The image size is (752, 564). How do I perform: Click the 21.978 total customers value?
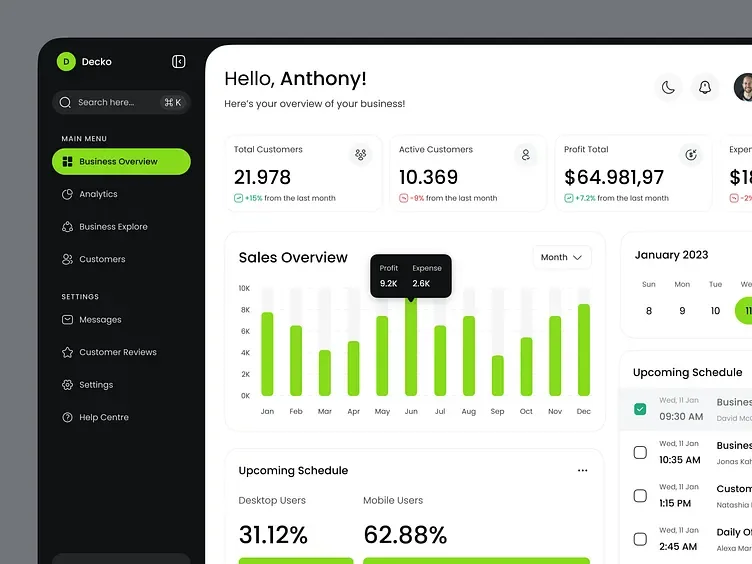[262, 177]
